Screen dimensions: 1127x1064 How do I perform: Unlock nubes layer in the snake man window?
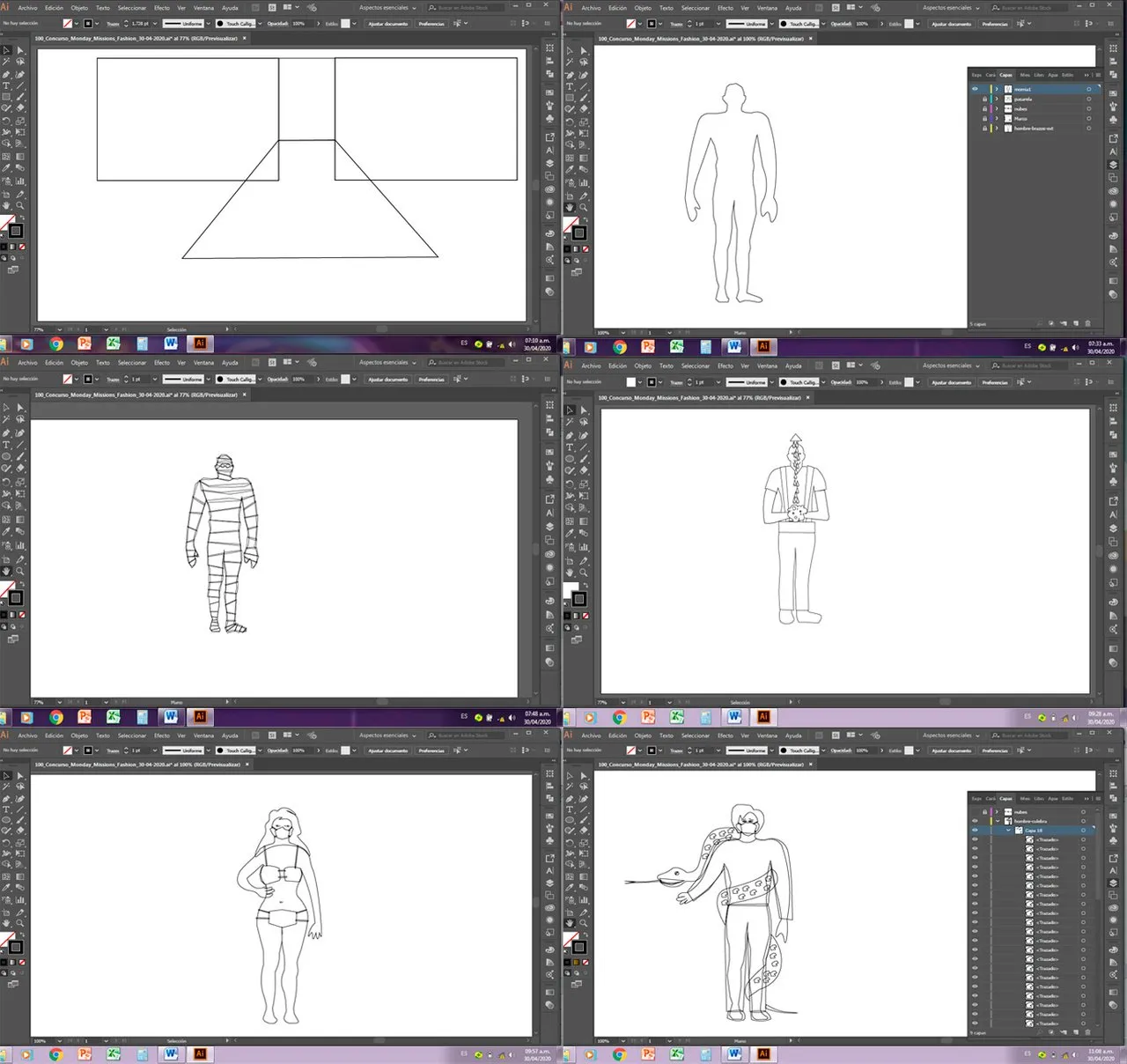[x=984, y=812]
